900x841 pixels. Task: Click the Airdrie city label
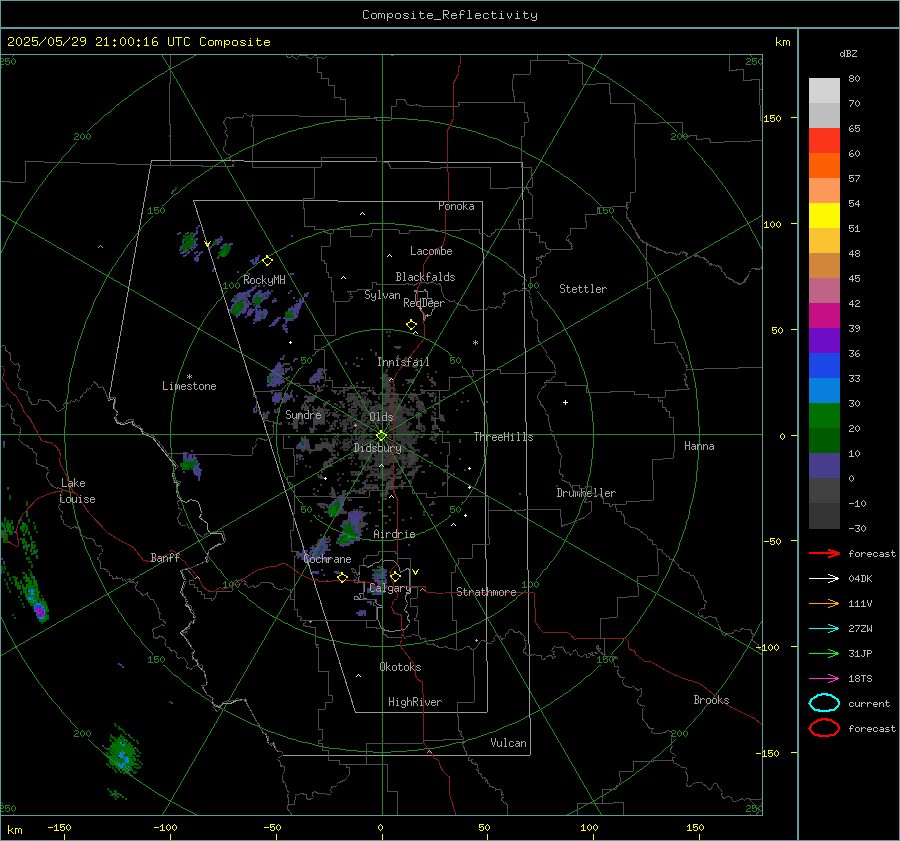(x=394, y=534)
